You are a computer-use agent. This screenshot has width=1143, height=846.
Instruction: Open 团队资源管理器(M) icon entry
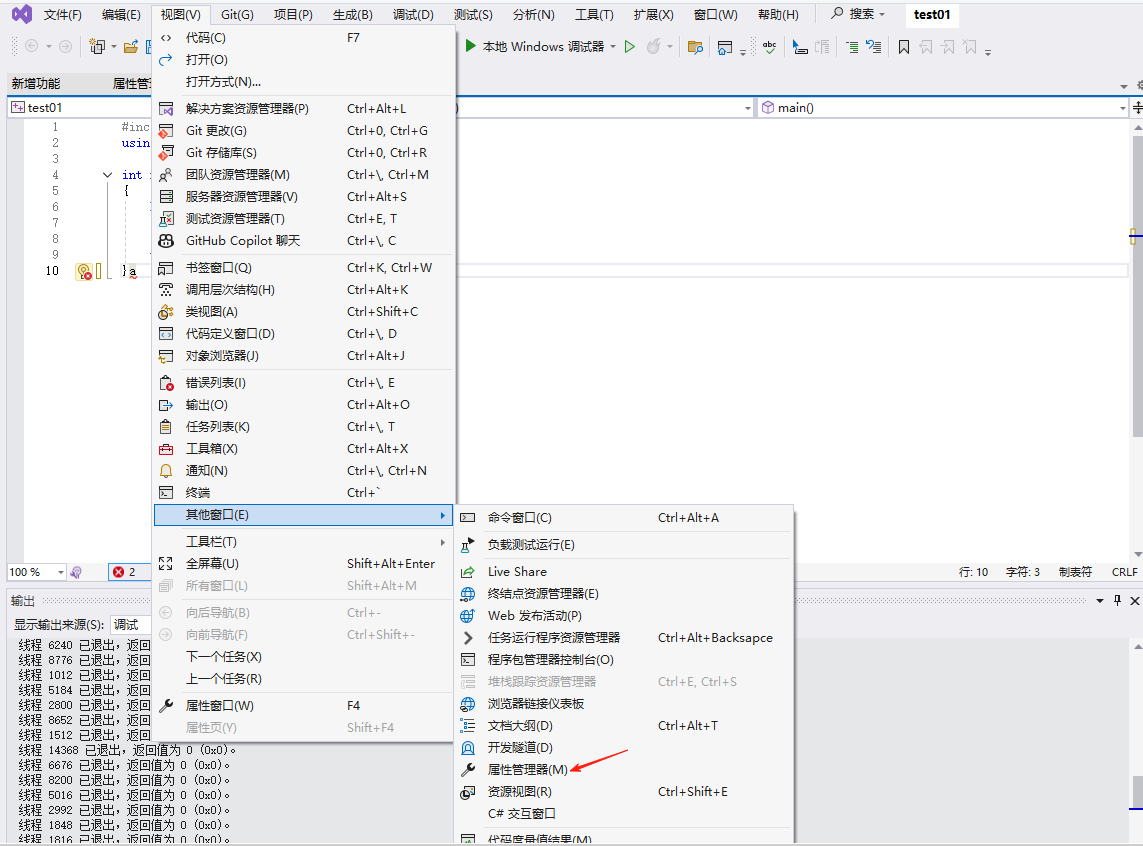coord(303,175)
